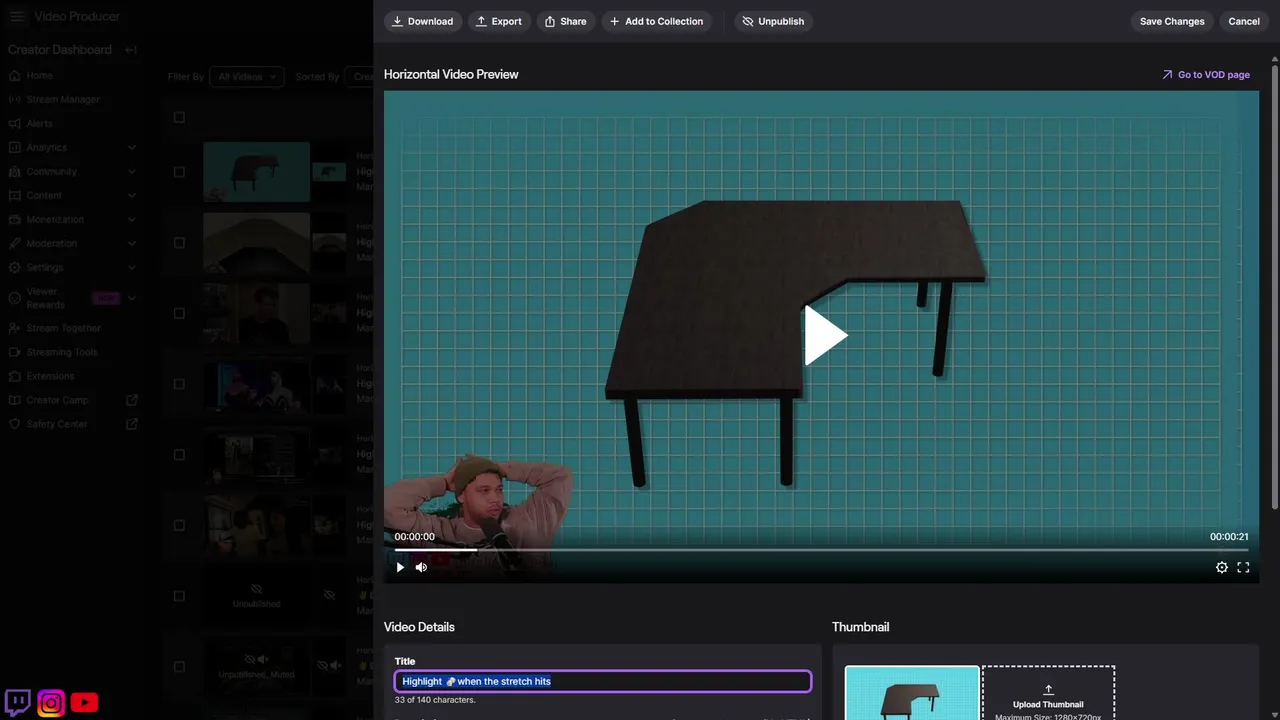Screen dimensions: 1280x720
Task: Click the Monetization wallet icon
Action: (15, 220)
